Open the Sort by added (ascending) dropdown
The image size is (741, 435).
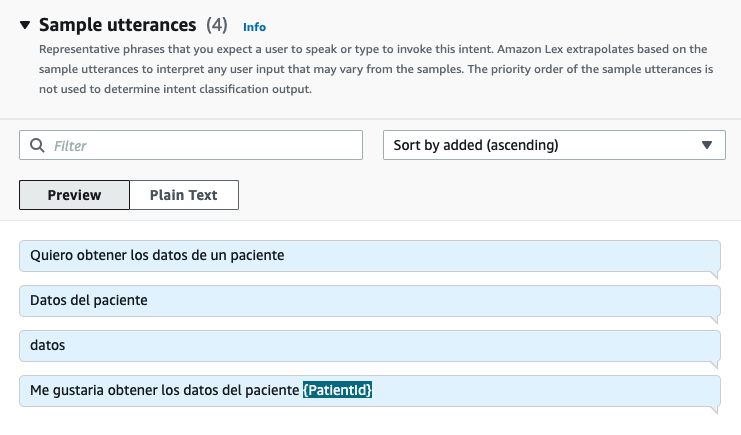[x=540, y=145]
